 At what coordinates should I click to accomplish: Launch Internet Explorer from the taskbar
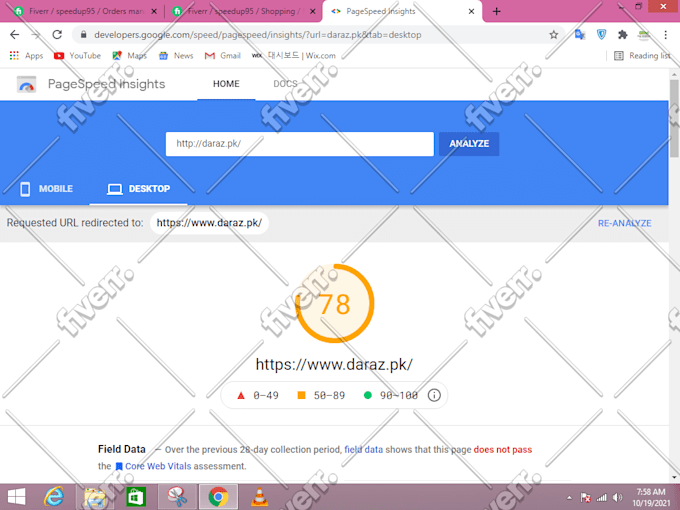click(54, 497)
